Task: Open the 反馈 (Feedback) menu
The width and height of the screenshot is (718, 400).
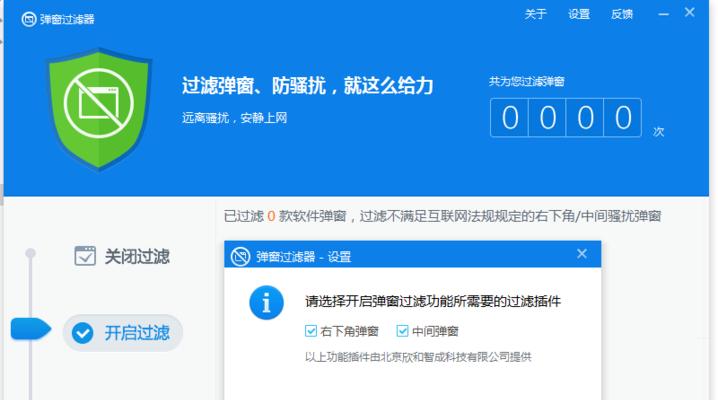Action: (622, 14)
